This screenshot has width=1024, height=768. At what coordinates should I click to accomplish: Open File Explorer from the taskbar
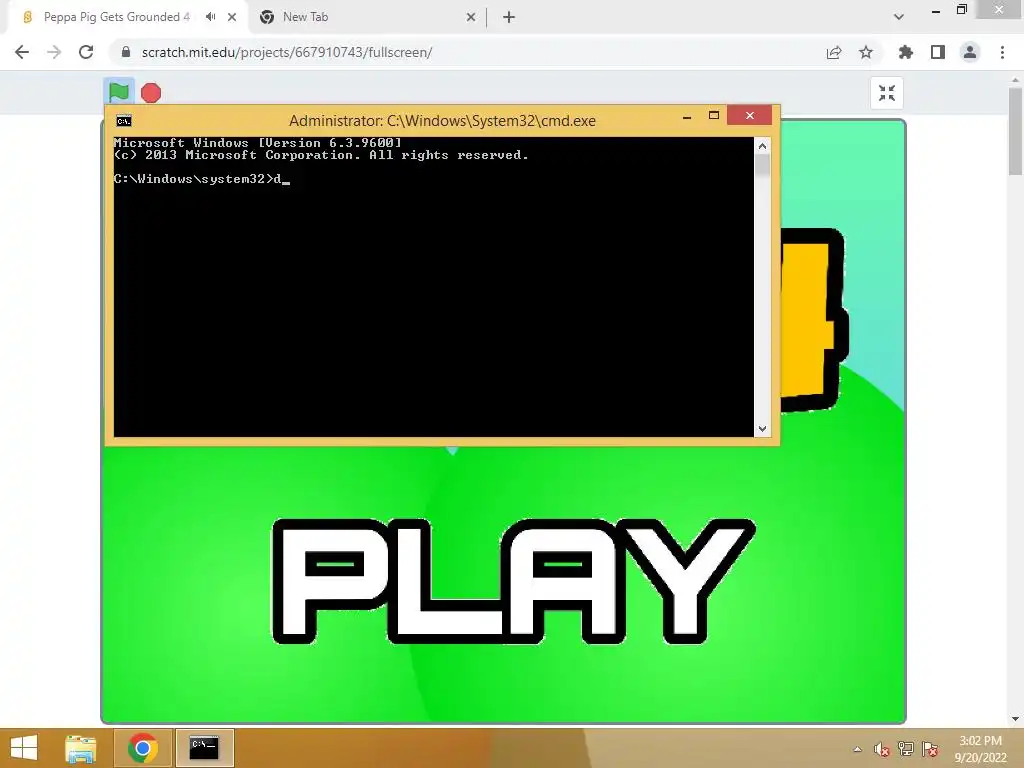[81, 748]
